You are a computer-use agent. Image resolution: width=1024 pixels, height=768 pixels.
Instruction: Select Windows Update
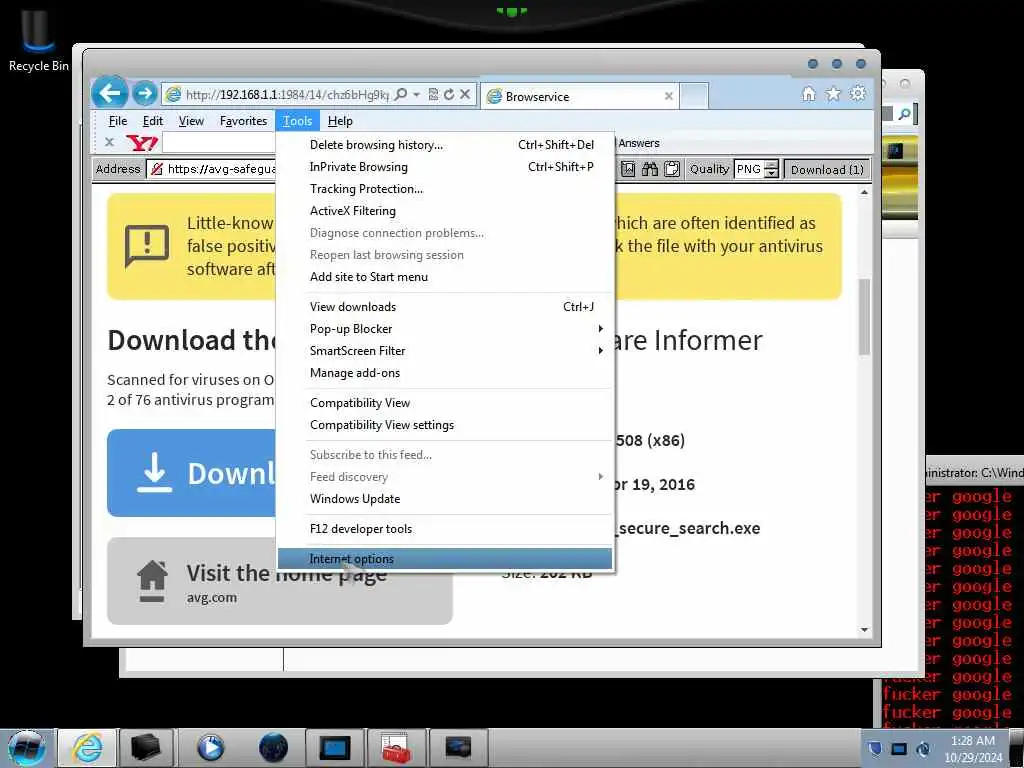click(x=445, y=499)
